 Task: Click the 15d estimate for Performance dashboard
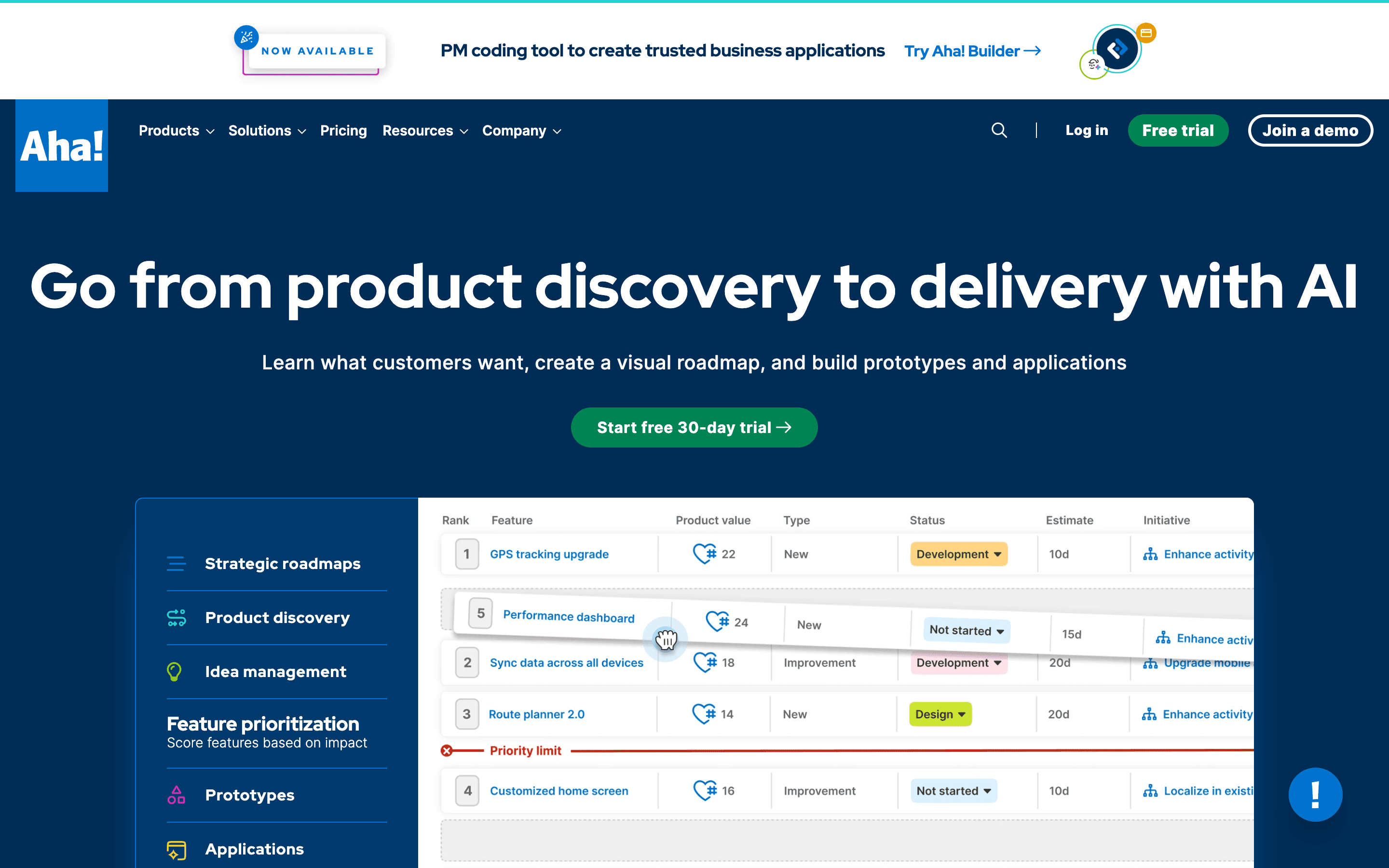point(1072,634)
